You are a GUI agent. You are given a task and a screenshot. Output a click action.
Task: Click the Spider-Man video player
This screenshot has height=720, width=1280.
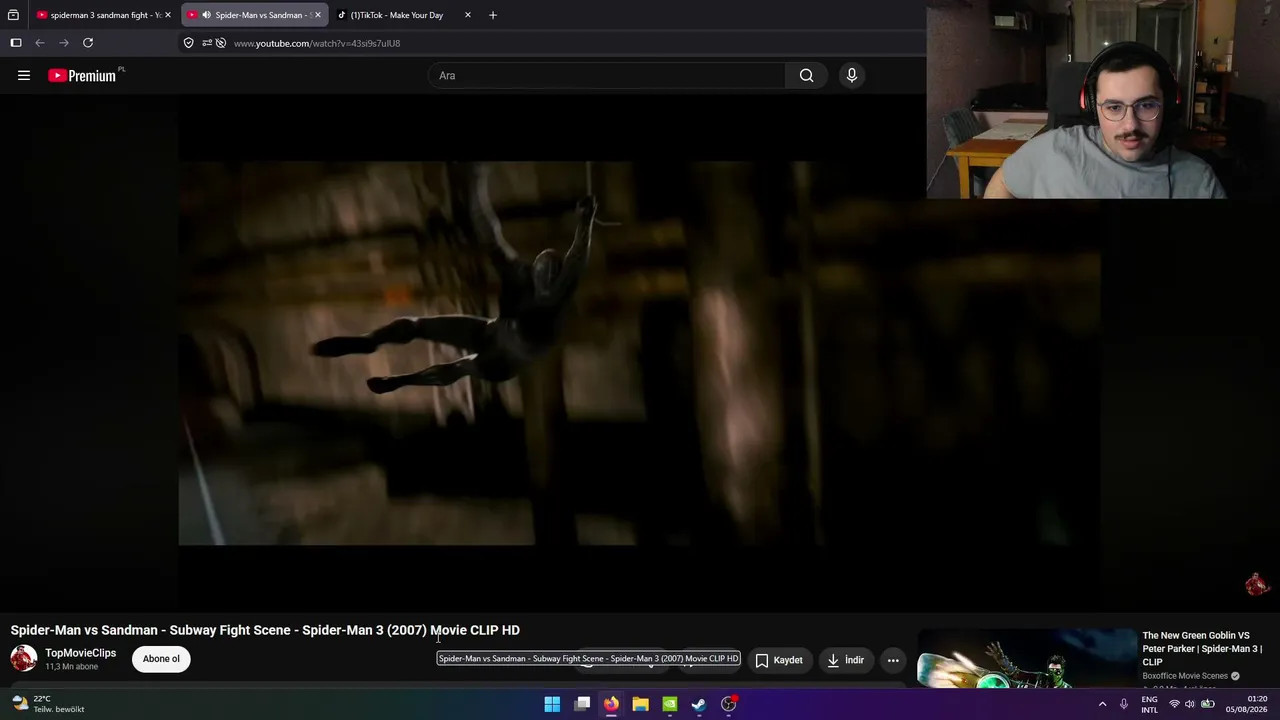coord(640,353)
